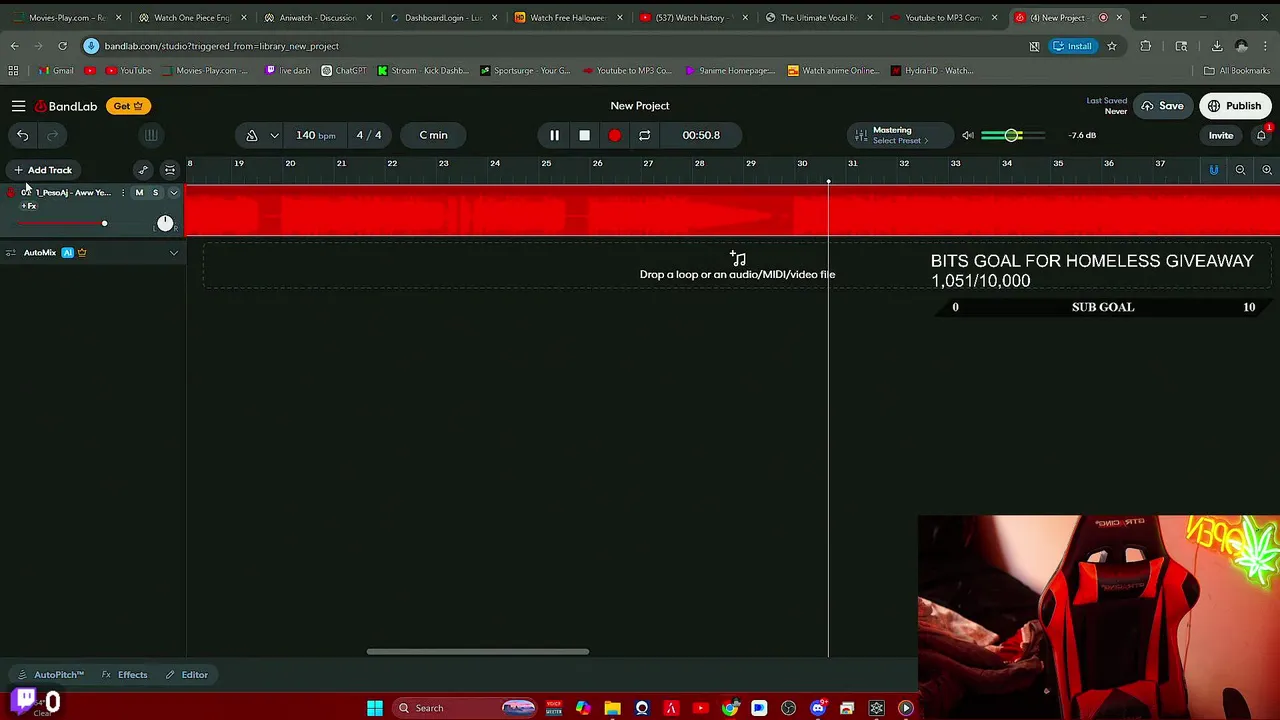Viewport: 1280px width, 720px height.
Task: Expand the PesoAj track chevron
Action: point(173,192)
